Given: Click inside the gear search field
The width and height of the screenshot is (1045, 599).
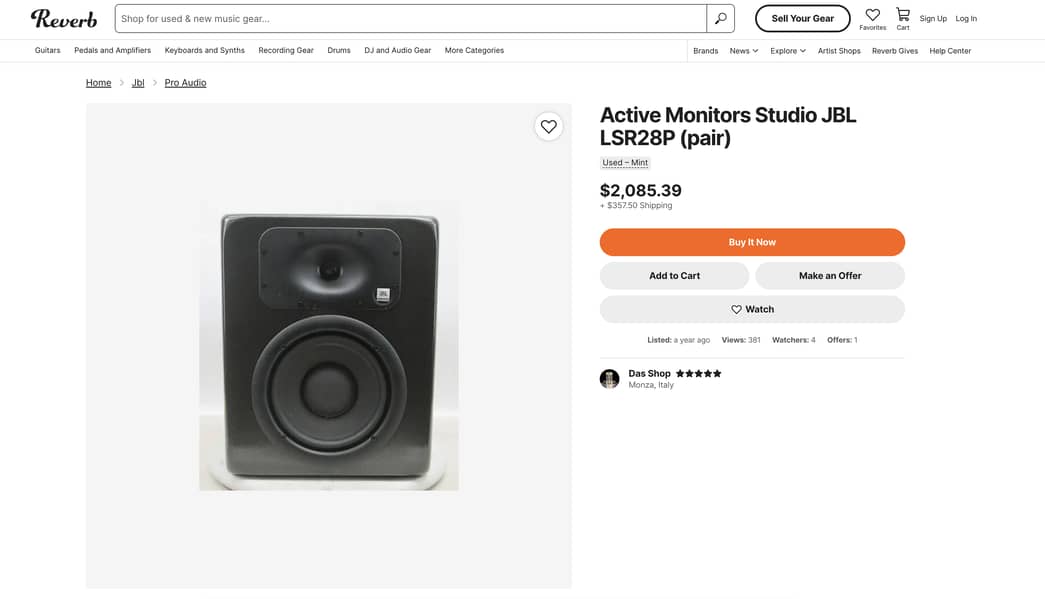Looking at the screenshot, I should [400, 18].
